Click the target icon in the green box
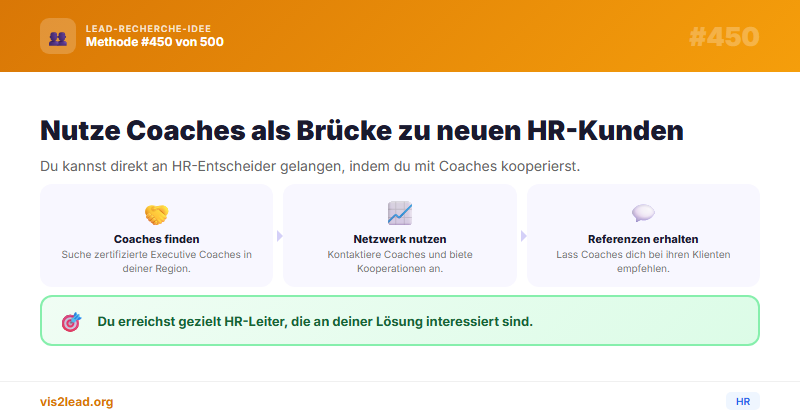This screenshot has width=800, height=420. pos(71,322)
